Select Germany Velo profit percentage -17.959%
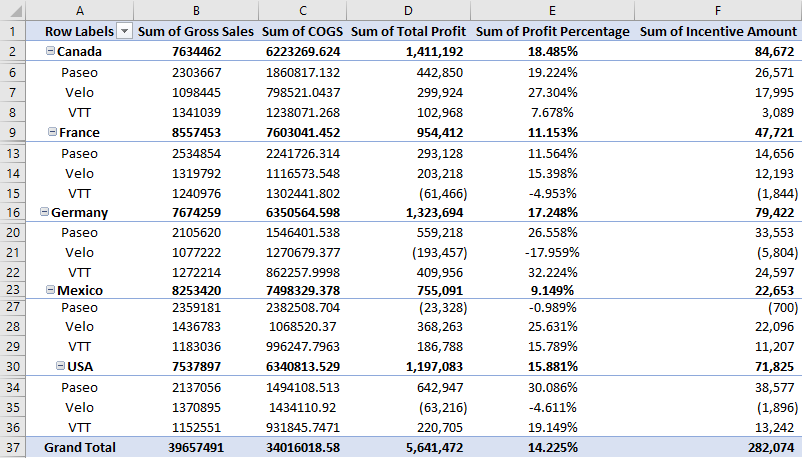Viewport: 802px width, 458px height. (553, 251)
